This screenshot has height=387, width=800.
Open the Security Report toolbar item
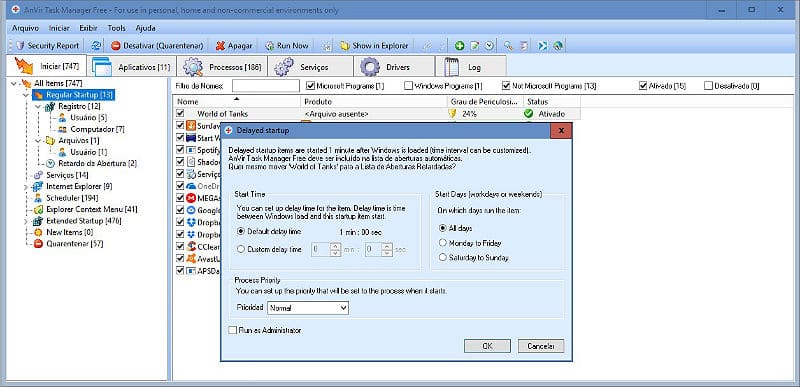point(48,45)
